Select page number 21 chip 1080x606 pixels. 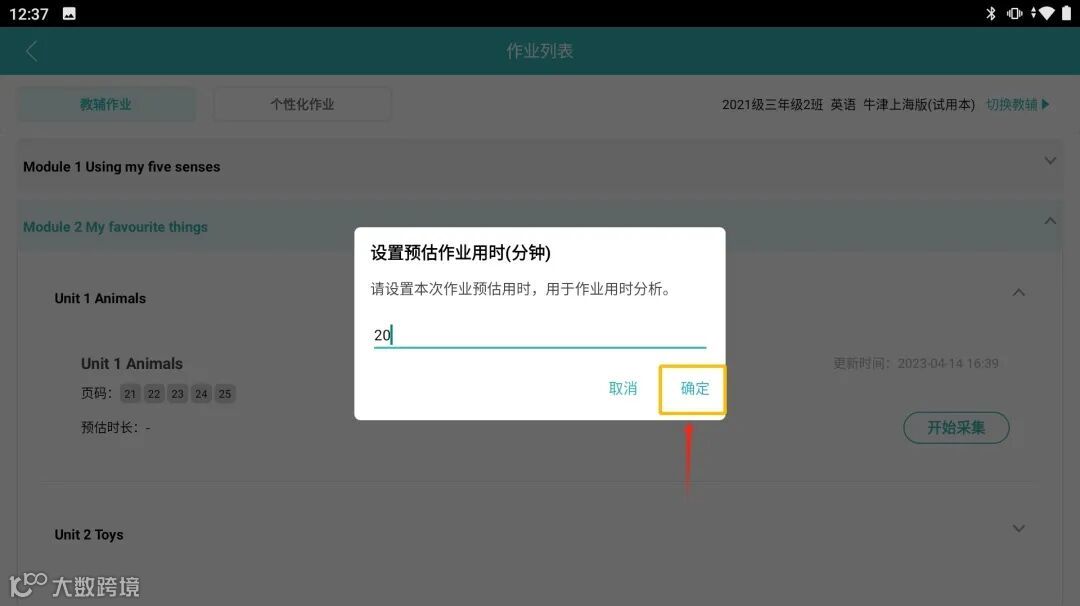pos(130,394)
